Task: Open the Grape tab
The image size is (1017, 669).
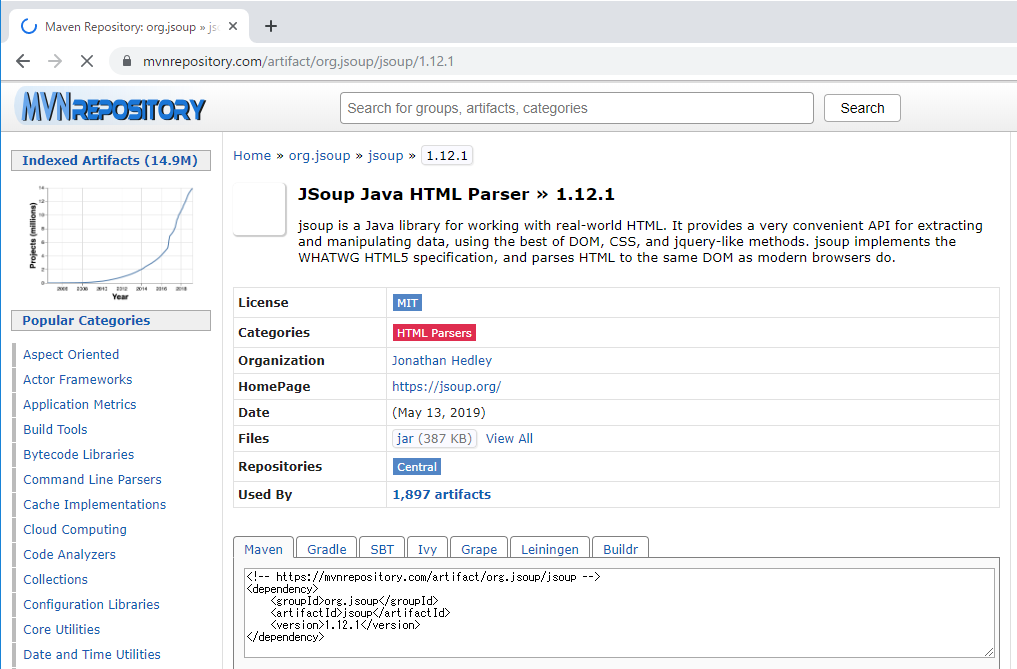Action: point(479,549)
